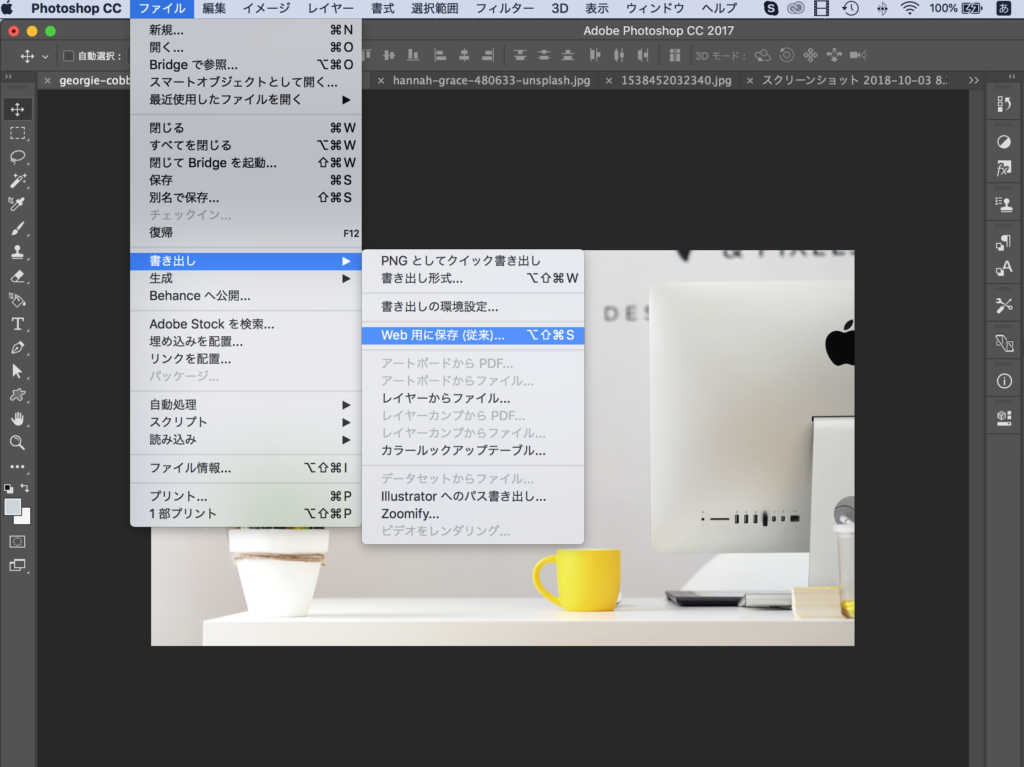Close the 1538452032340.jpg tab

[x=609, y=80]
